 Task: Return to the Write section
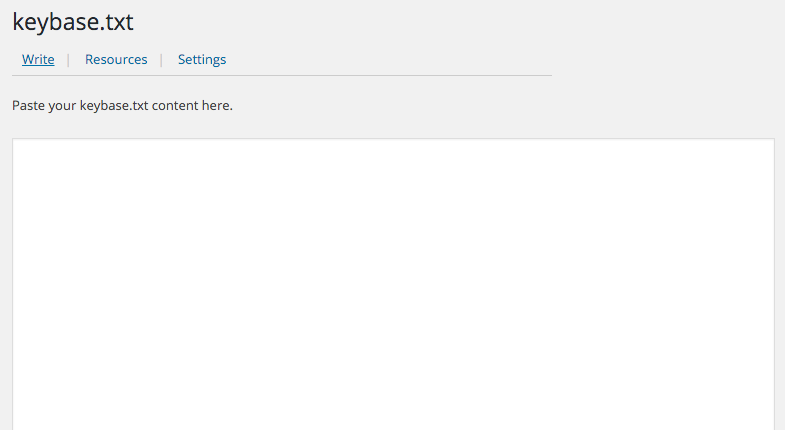click(x=38, y=60)
